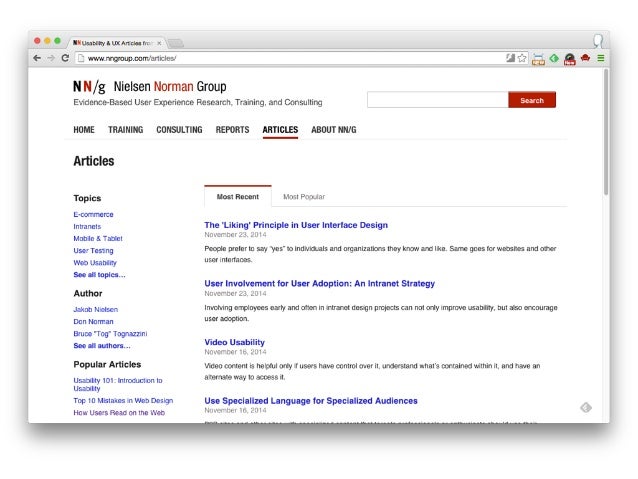Viewport: 638px width, 479px height.
Task: Click the address bar URL
Action: click(x=132, y=58)
